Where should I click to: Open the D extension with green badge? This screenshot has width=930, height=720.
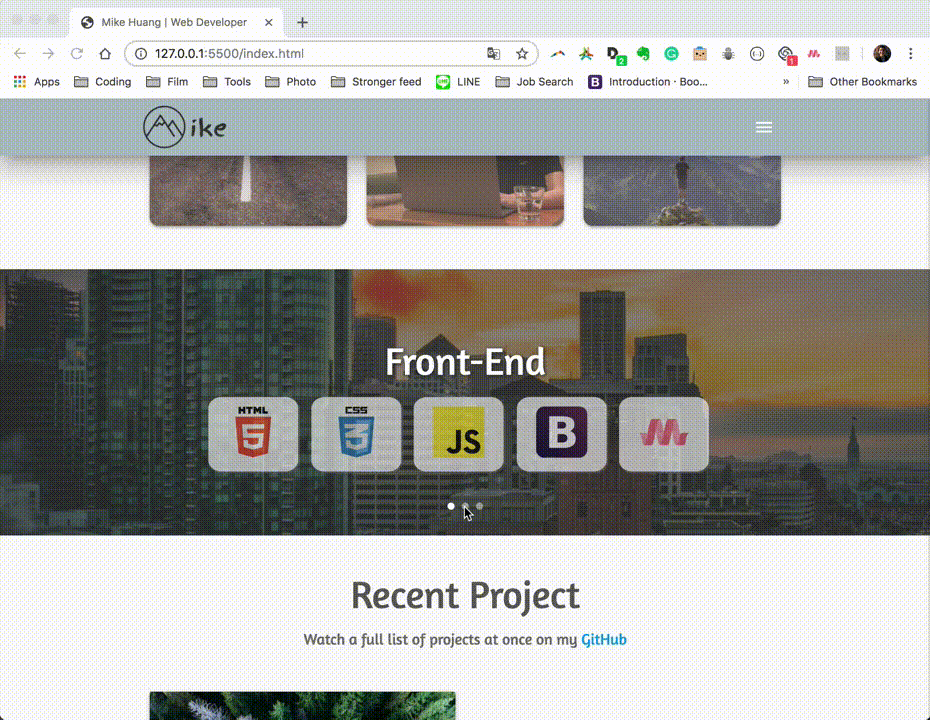pyautogui.click(x=616, y=55)
